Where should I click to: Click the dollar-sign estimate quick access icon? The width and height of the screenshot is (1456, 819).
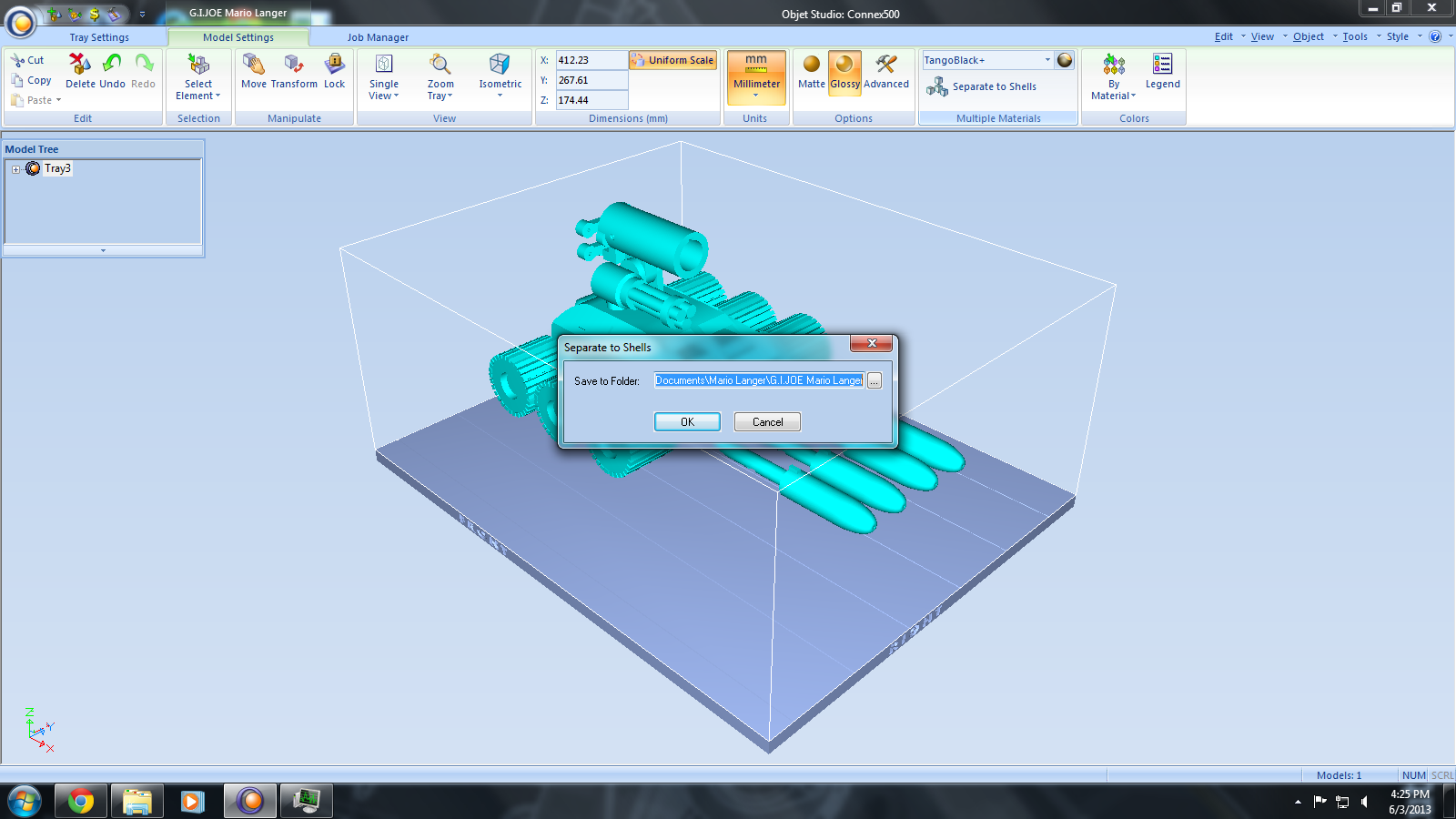click(x=94, y=14)
